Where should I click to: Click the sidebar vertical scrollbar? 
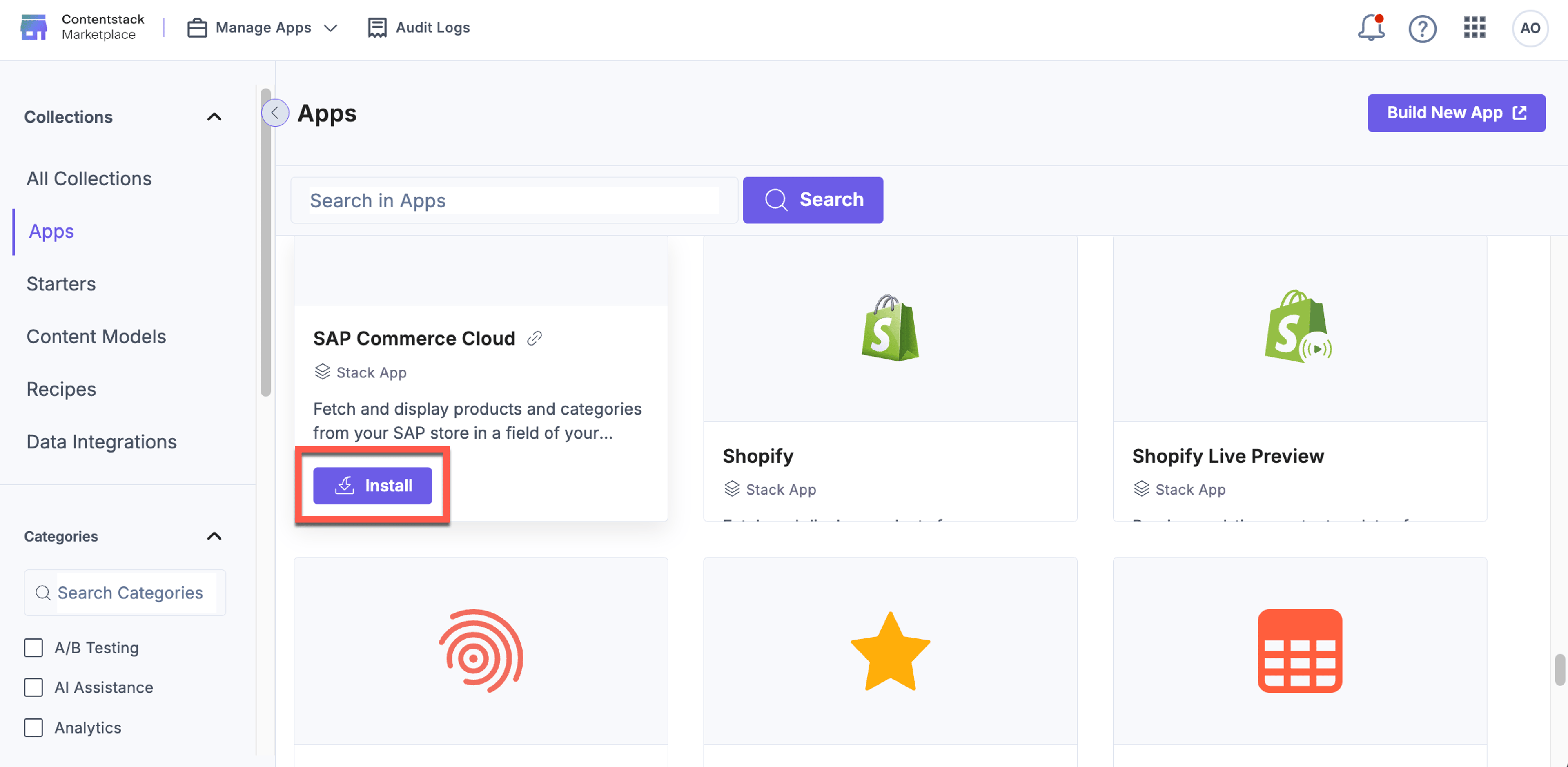[265, 242]
